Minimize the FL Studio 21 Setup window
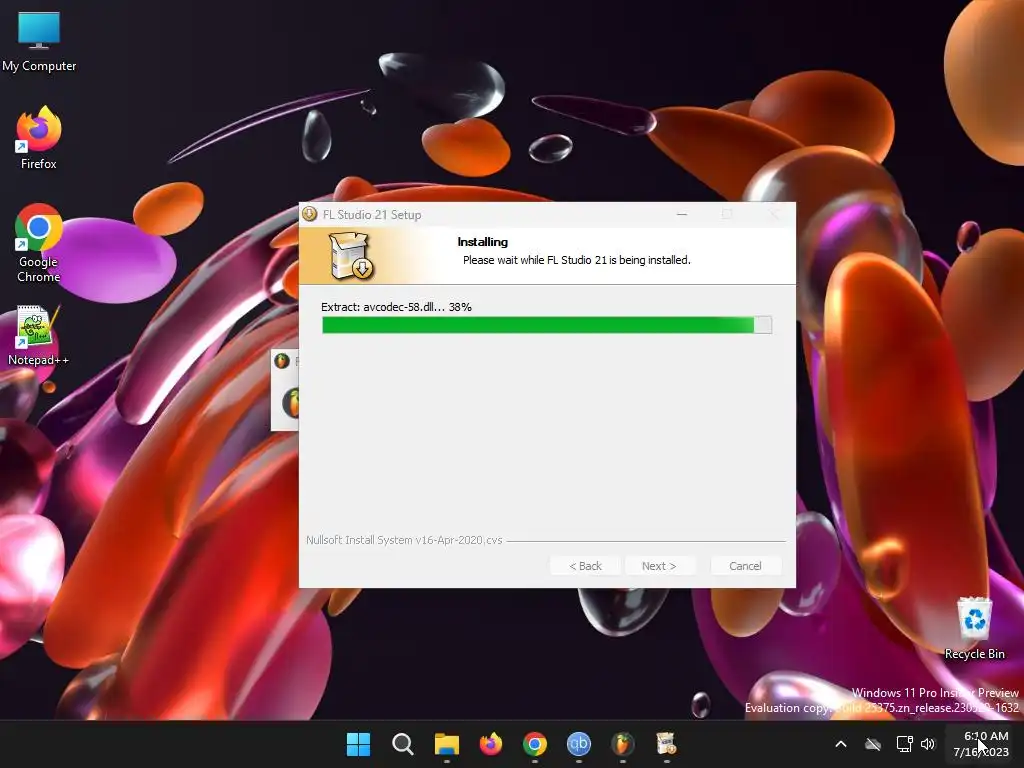Viewport: 1024px width, 768px height. [x=682, y=214]
